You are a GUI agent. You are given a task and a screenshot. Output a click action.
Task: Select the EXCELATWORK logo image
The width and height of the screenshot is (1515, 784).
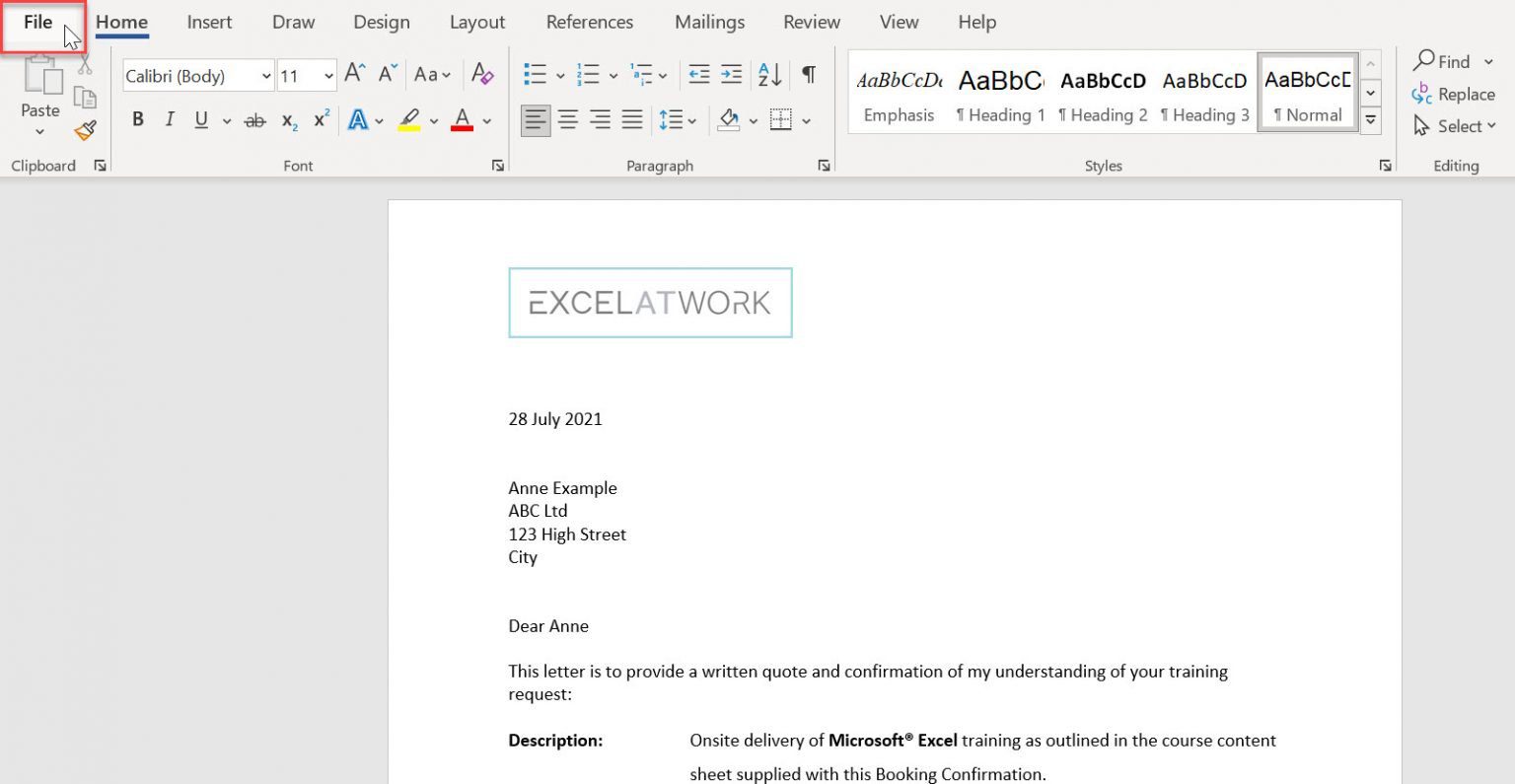(x=650, y=303)
